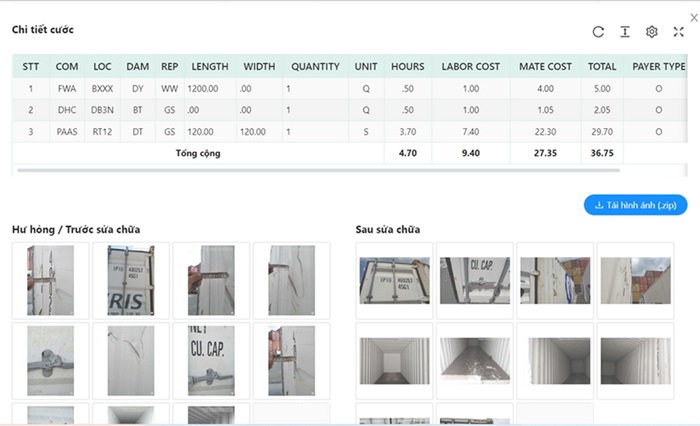Open first photo under Sau sửa chữa

394,281
